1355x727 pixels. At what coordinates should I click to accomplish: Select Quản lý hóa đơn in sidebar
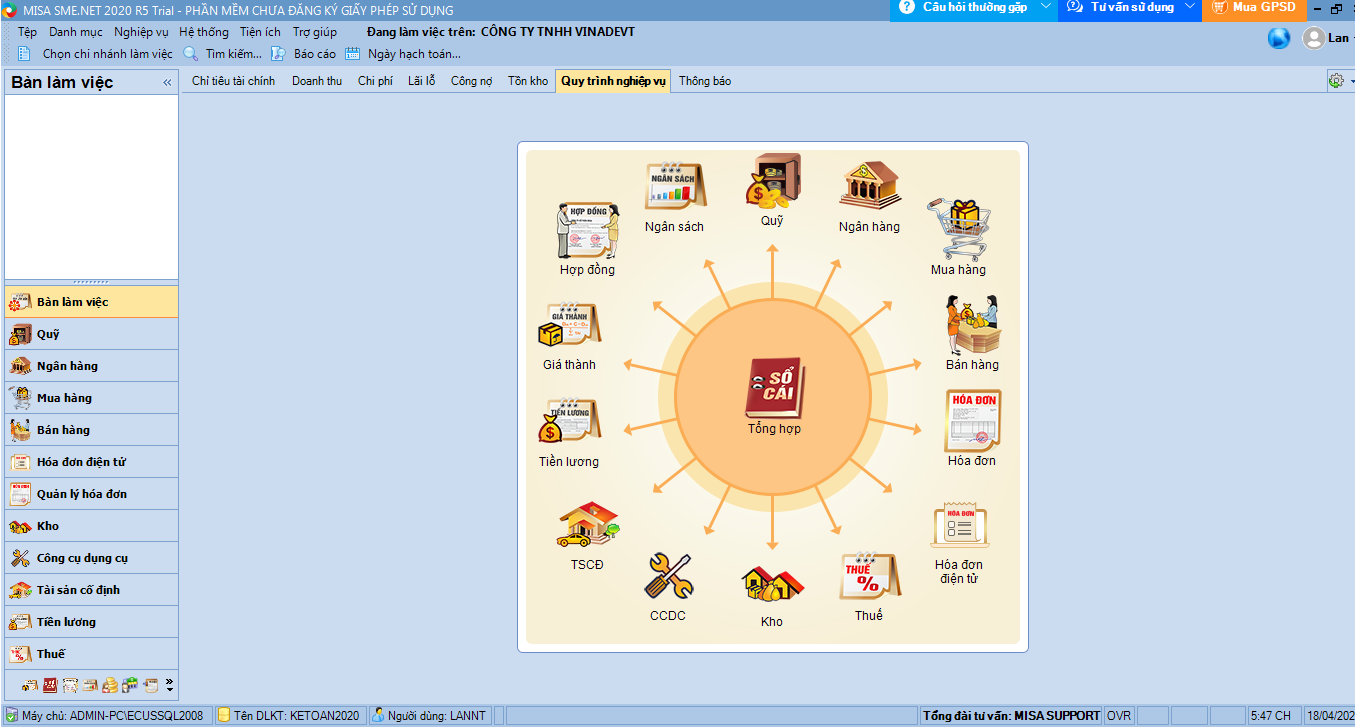pos(91,494)
